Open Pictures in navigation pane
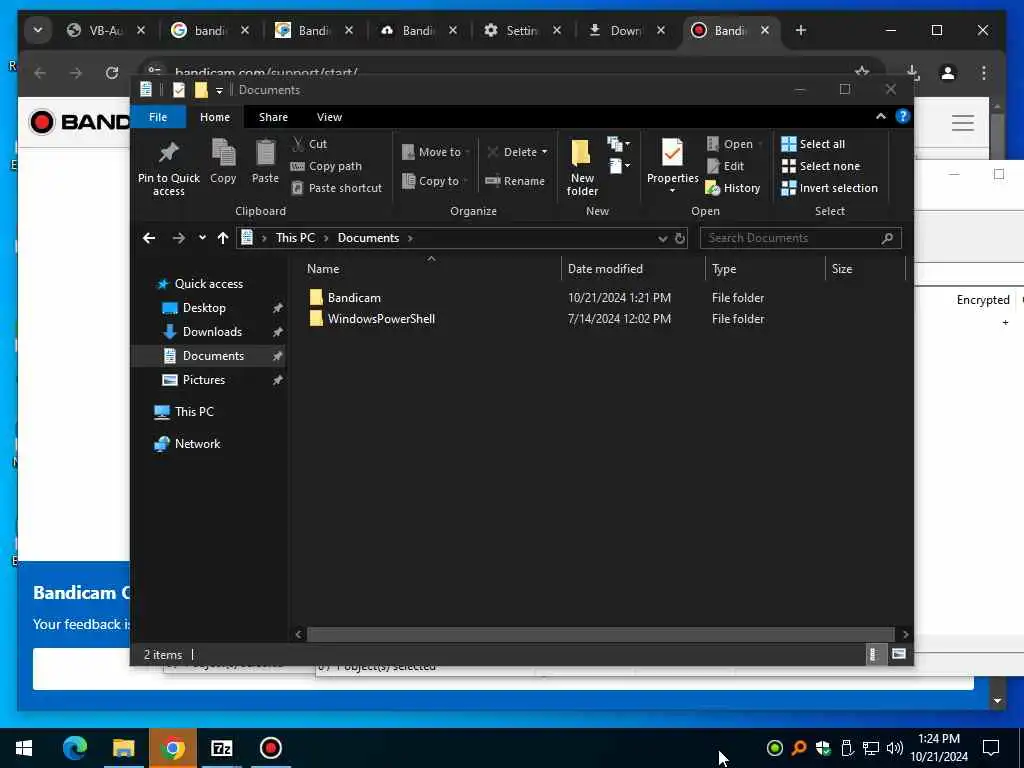Screen dimensions: 1024x768 click(x=193, y=380)
